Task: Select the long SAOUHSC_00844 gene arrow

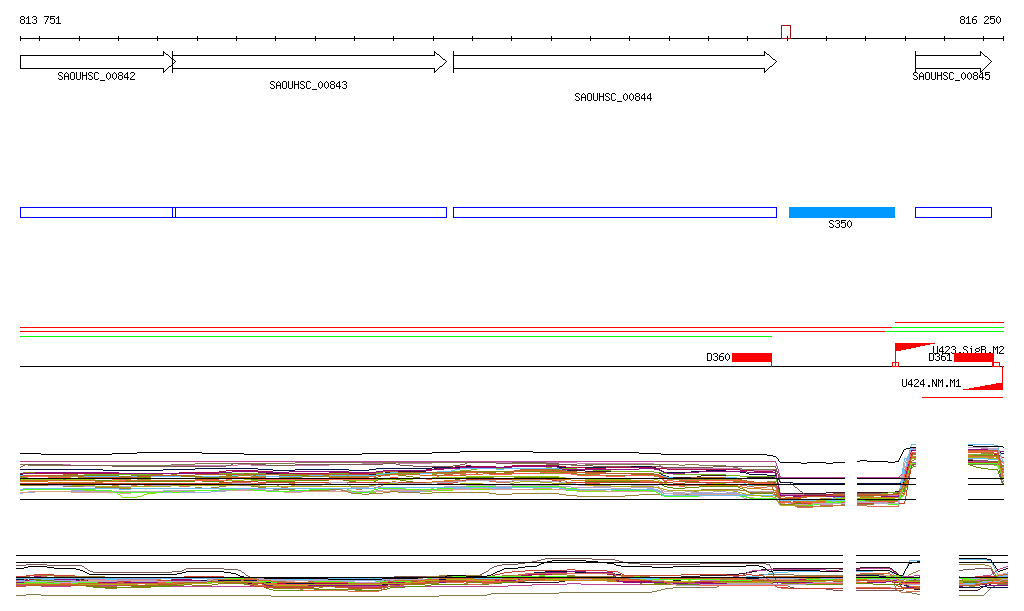Action: (614, 62)
